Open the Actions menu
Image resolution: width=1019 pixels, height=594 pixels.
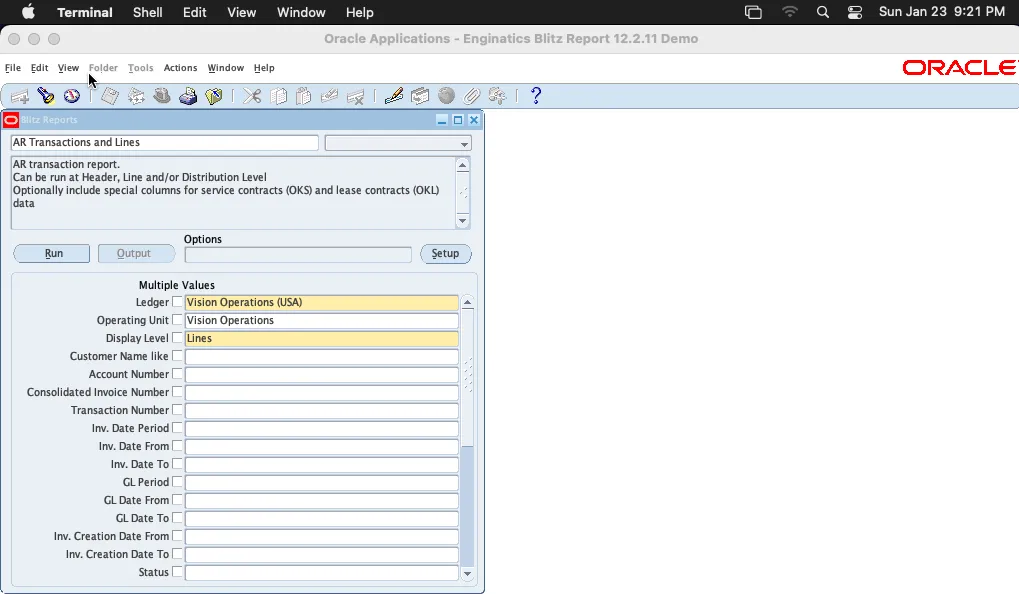(x=180, y=68)
